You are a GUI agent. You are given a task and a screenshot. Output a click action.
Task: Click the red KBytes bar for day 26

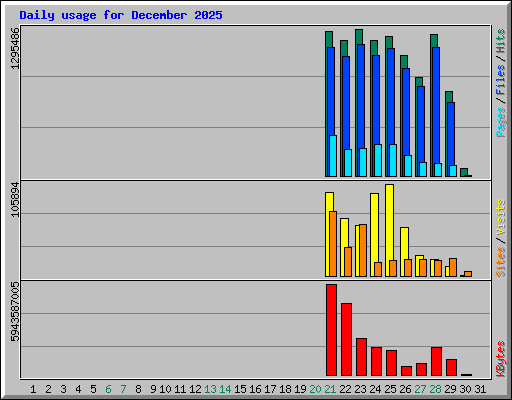click(406, 371)
